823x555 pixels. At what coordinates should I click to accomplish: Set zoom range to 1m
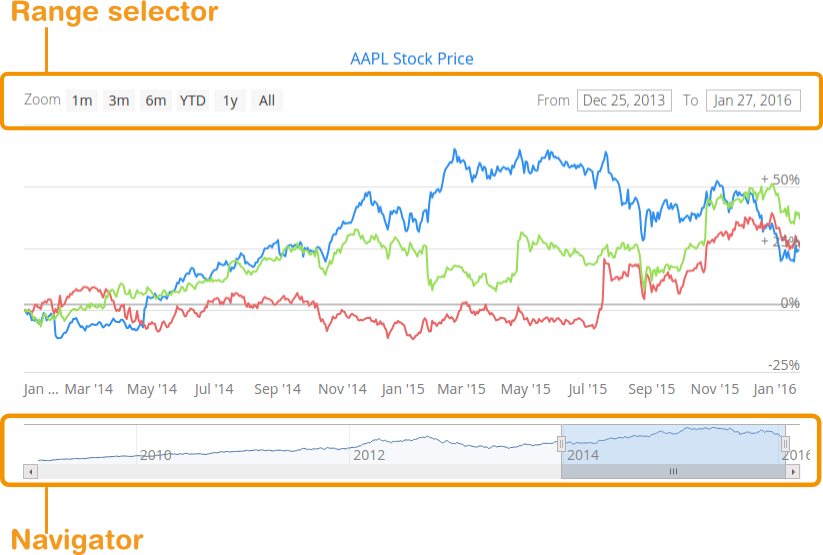(81, 100)
